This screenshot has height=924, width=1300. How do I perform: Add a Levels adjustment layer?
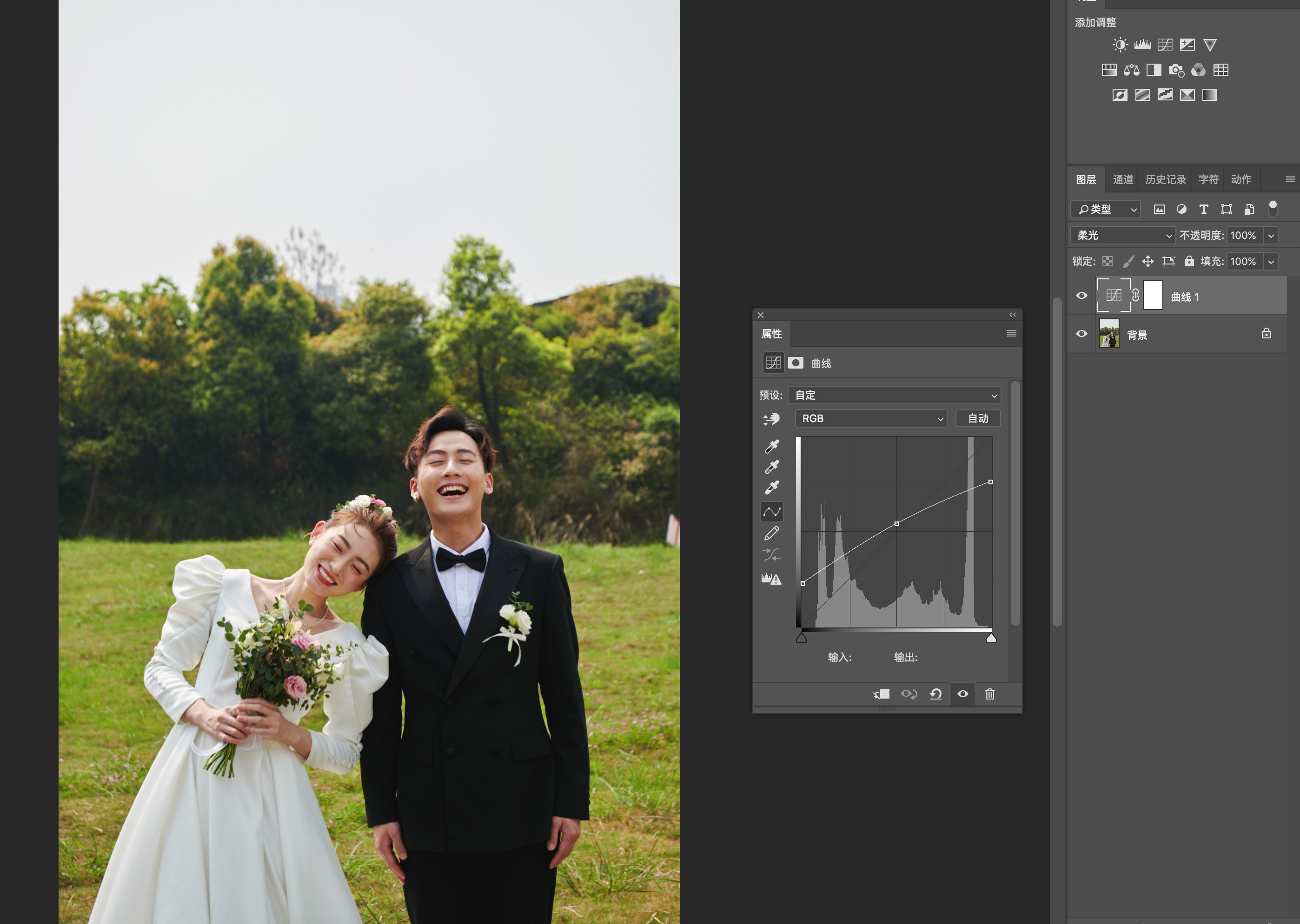click(x=1142, y=45)
